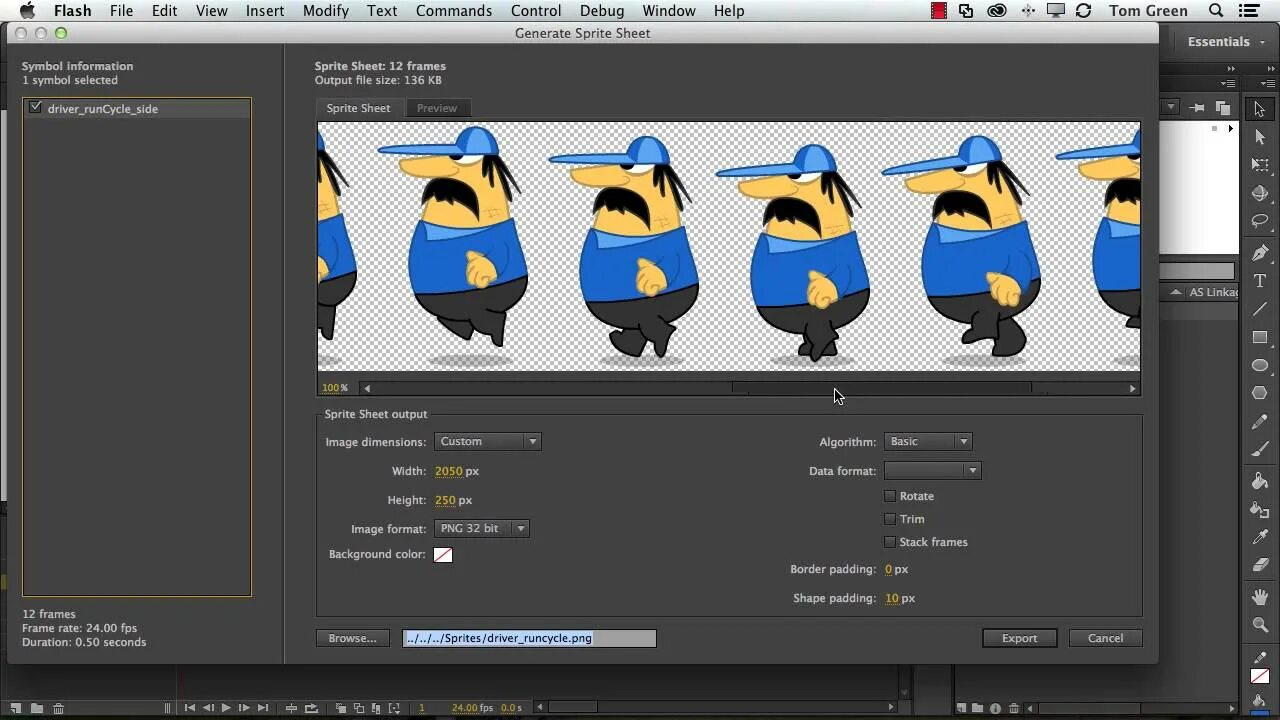The image size is (1280, 720).
Task: Select the Text tool
Action: click(1260, 281)
